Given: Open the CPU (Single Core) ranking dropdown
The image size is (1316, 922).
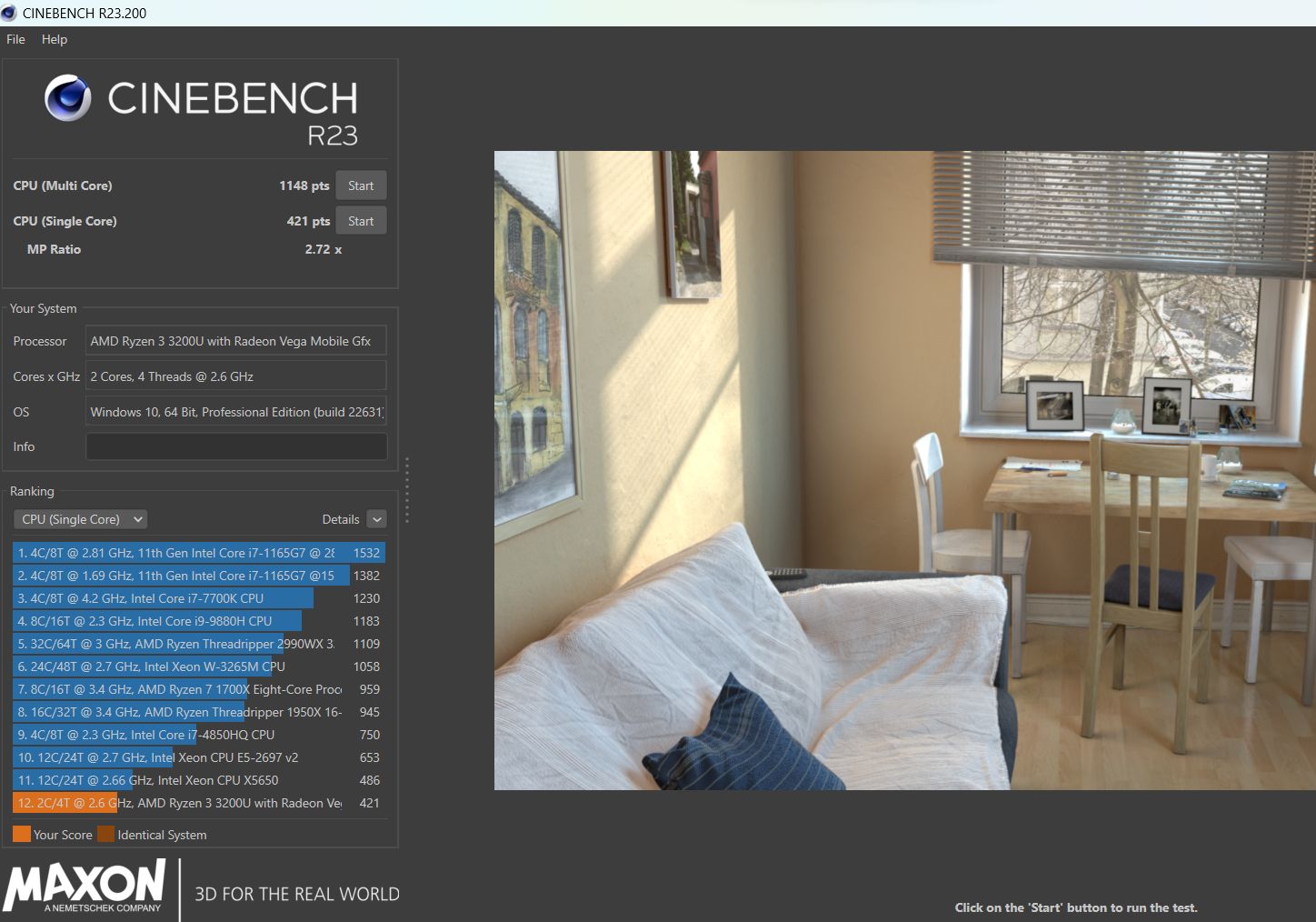Looking at the screenshot, I should pyautogui.click(x=81, y=519).
